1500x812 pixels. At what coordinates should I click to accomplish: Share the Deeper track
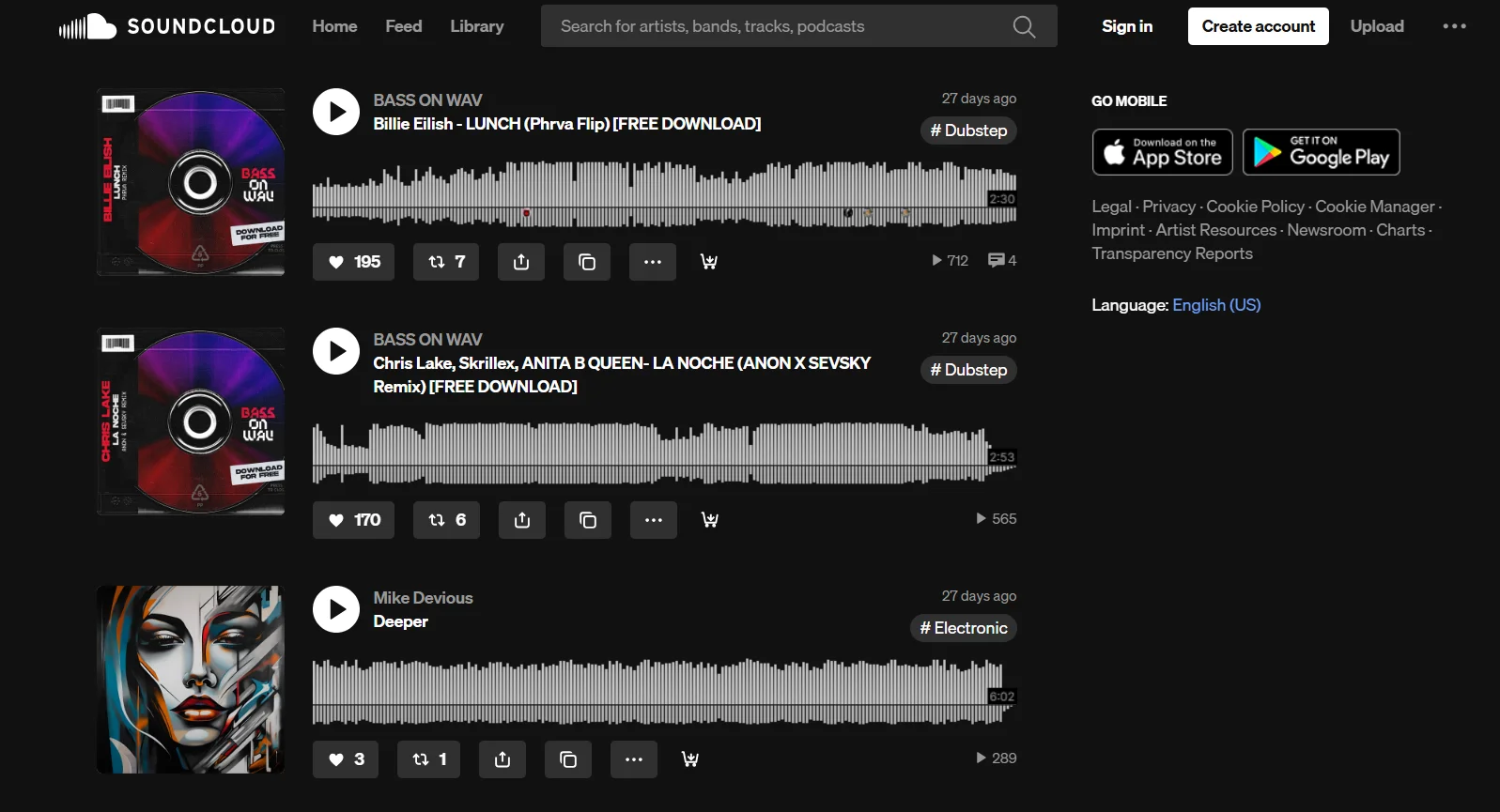click(503, 759)
